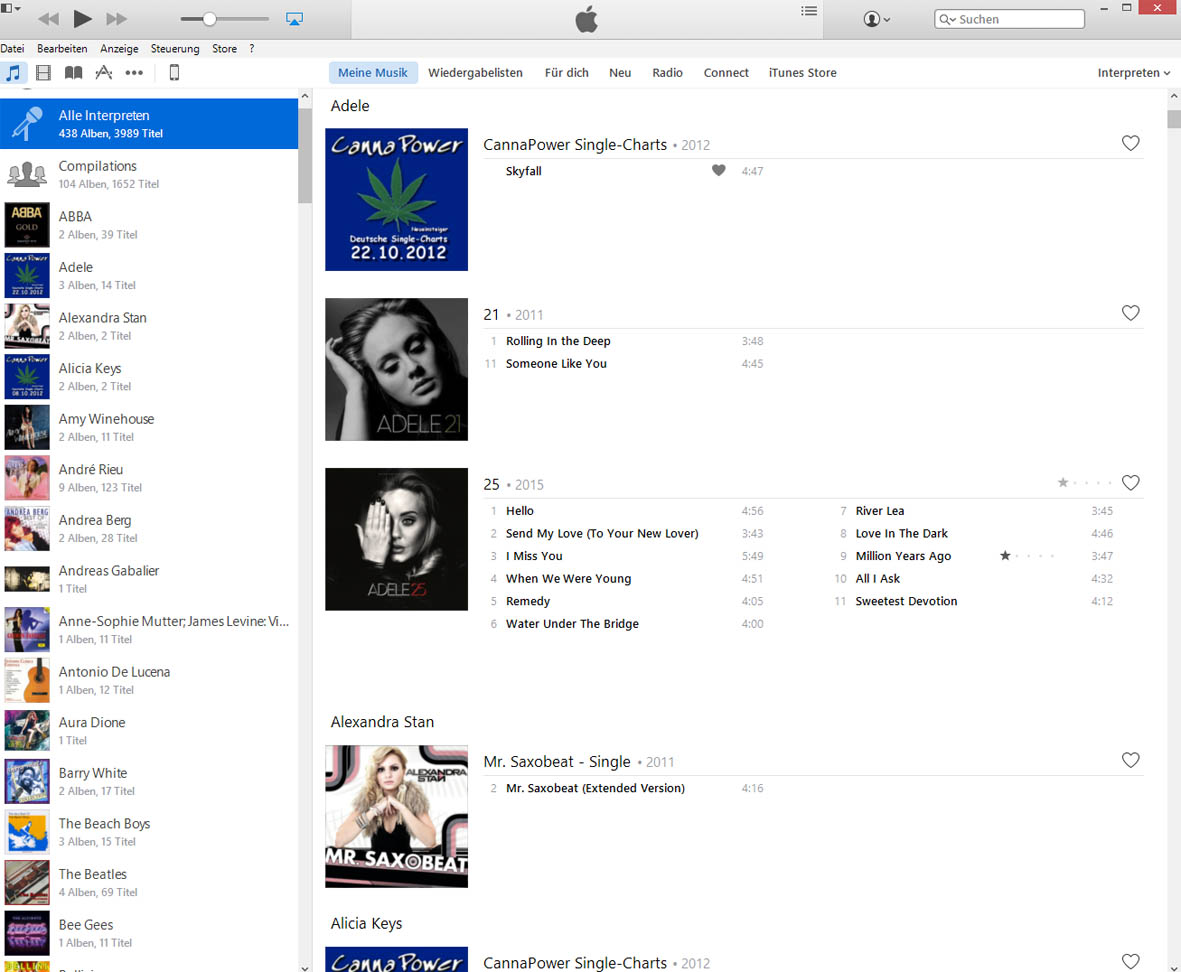Select Amy Winehouse in artist list
This screenshot has width=1181, height=972.
(x=149, y=427)
